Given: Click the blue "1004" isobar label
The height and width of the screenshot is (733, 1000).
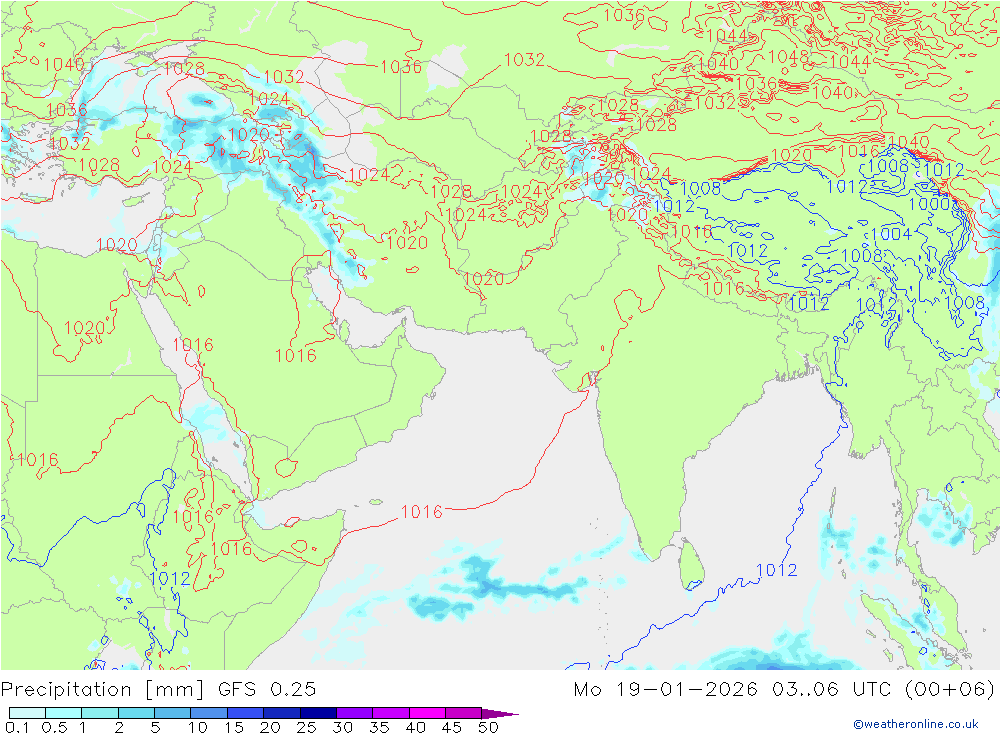Looking at the screenshot, I should (891, 233).
